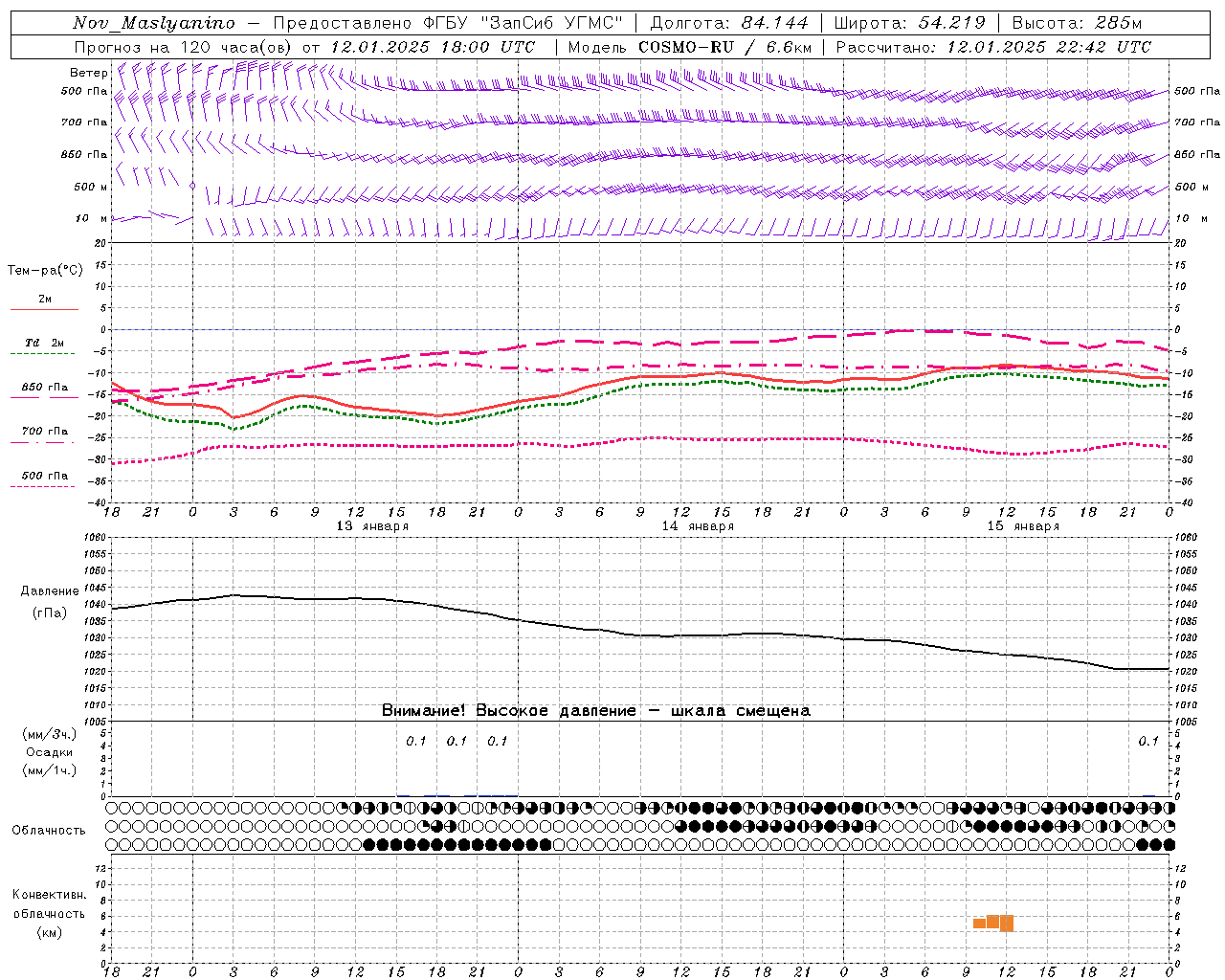
Task: Click the orange convective cloud bars
Action: pos(993,923)
